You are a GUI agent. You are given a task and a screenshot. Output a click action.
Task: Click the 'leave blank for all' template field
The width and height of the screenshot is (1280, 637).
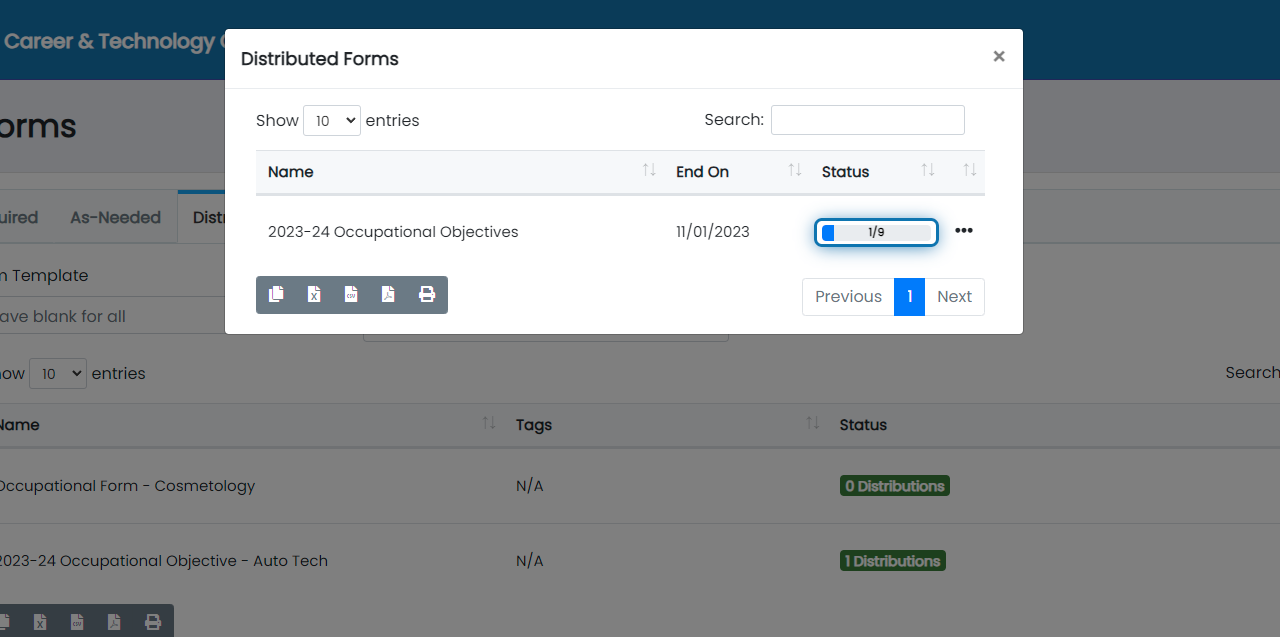112,316
